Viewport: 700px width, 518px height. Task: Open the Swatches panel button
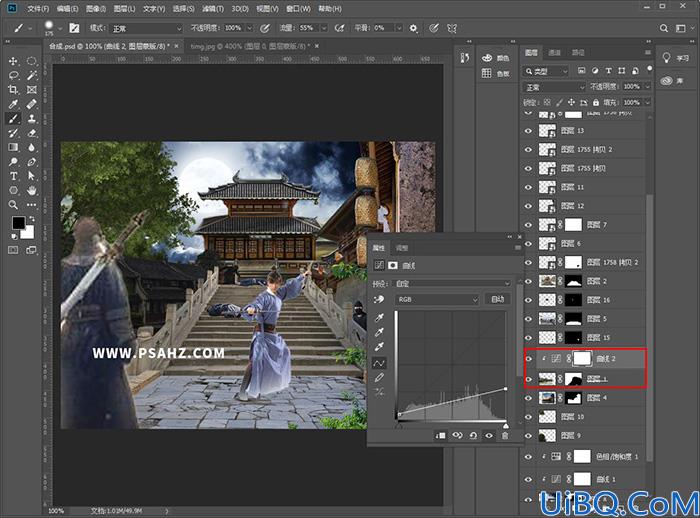(495, 74)
